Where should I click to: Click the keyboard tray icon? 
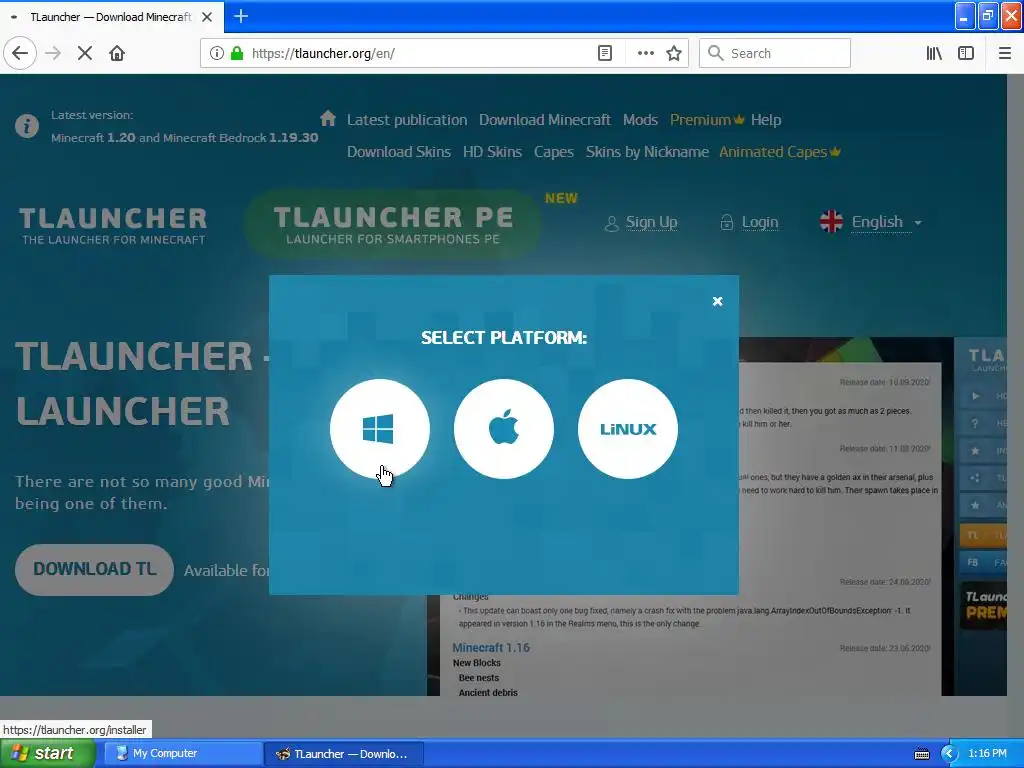tap(921, 754)
